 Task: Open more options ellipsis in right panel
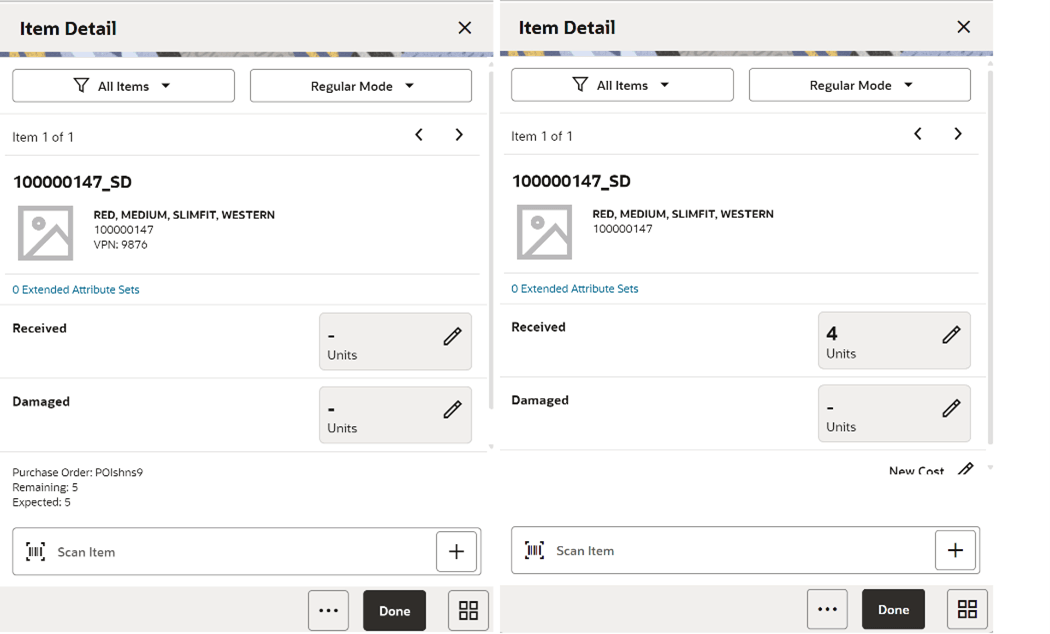point(828,609)
